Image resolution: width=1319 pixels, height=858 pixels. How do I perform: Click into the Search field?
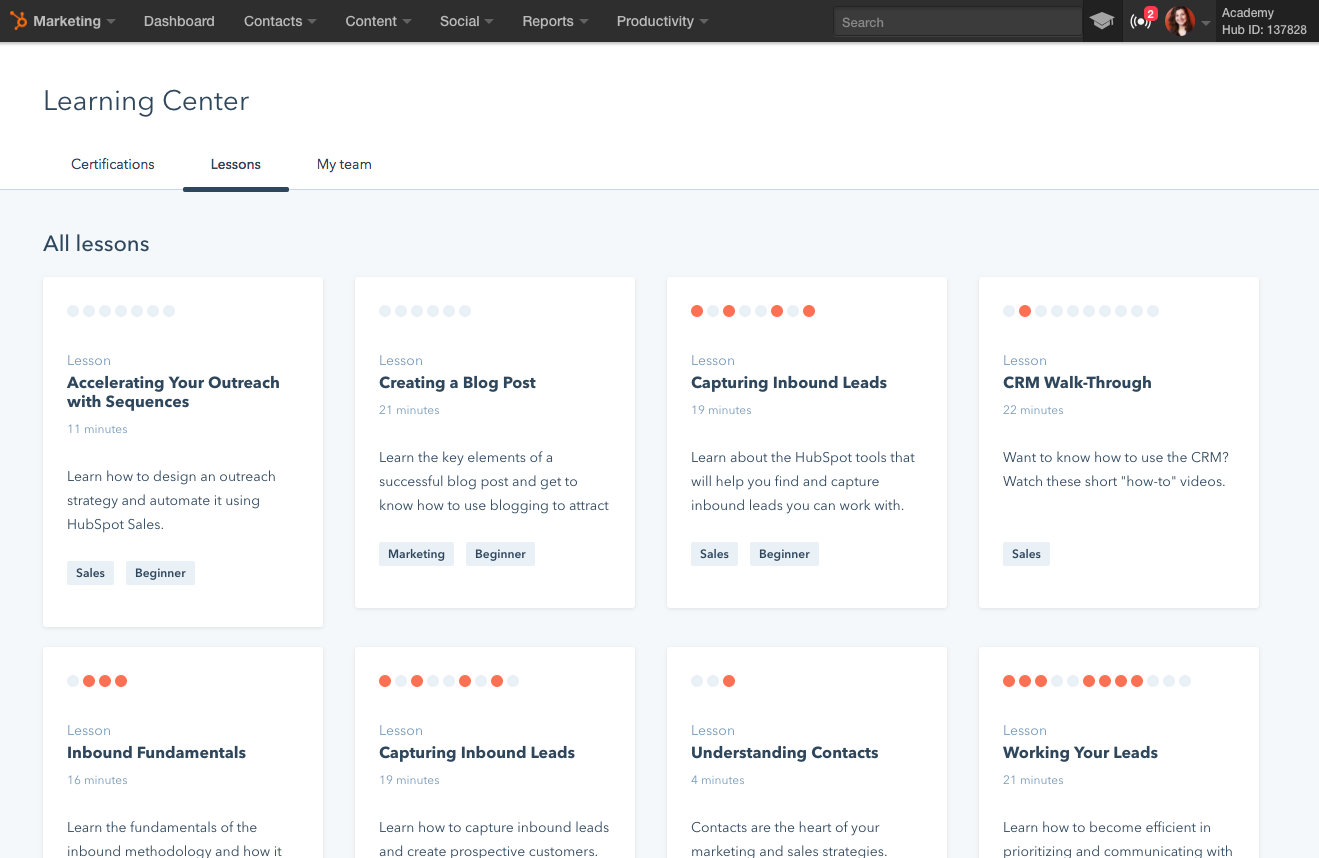click(x=955, y=22)
